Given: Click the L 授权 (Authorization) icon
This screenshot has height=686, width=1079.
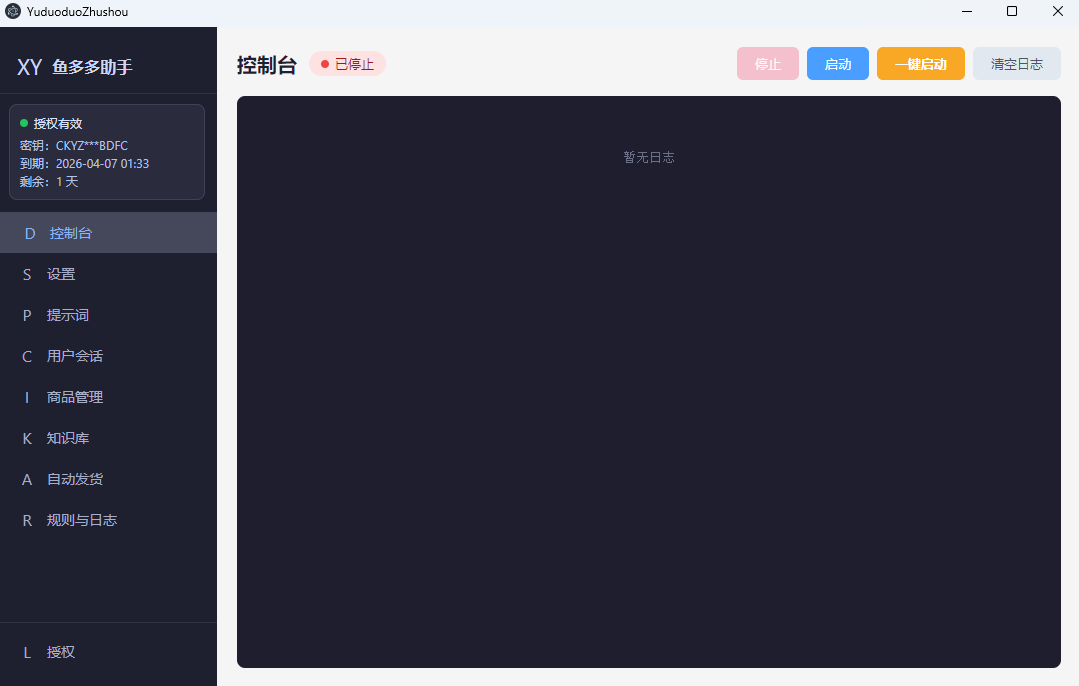Looking at the screenshot, I should point(27,651).
